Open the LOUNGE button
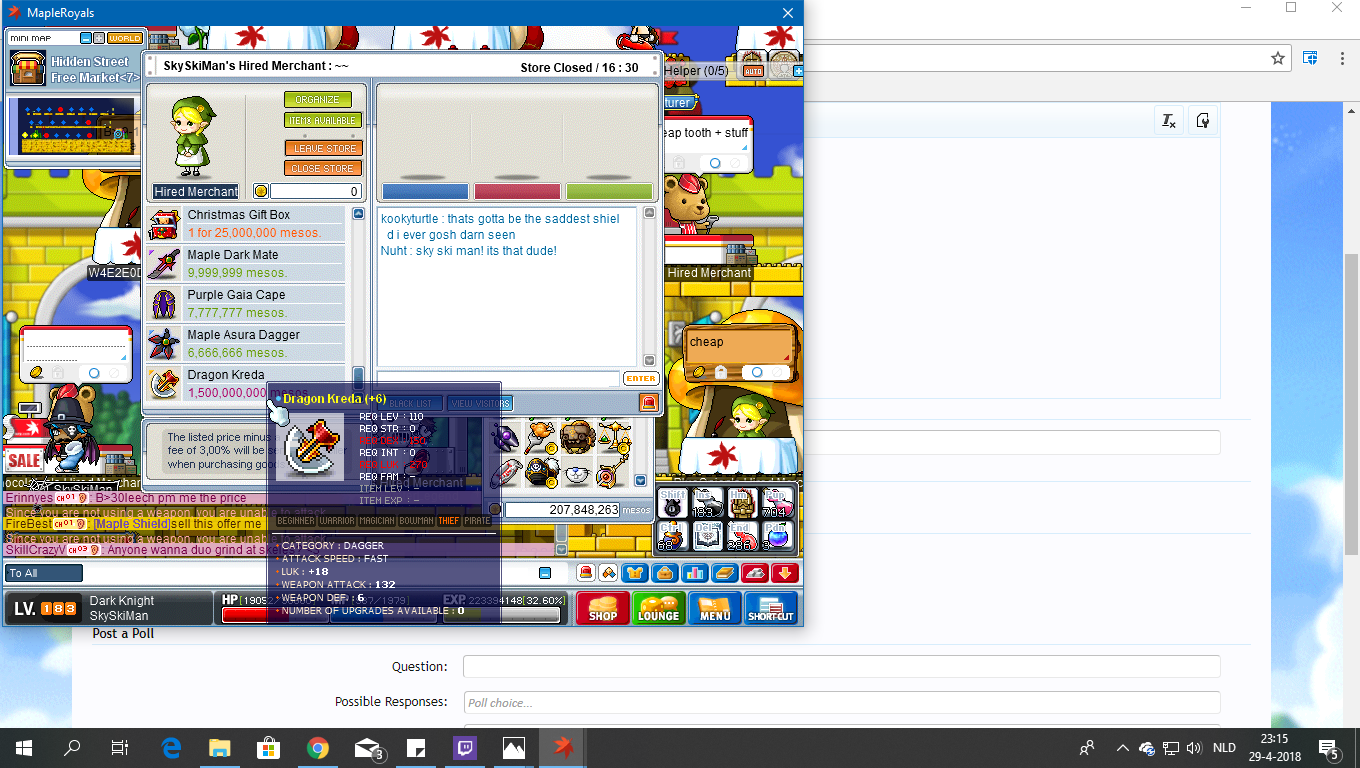Image resolution: width=1360 pixels, height=768 pixels. point(658,608)
